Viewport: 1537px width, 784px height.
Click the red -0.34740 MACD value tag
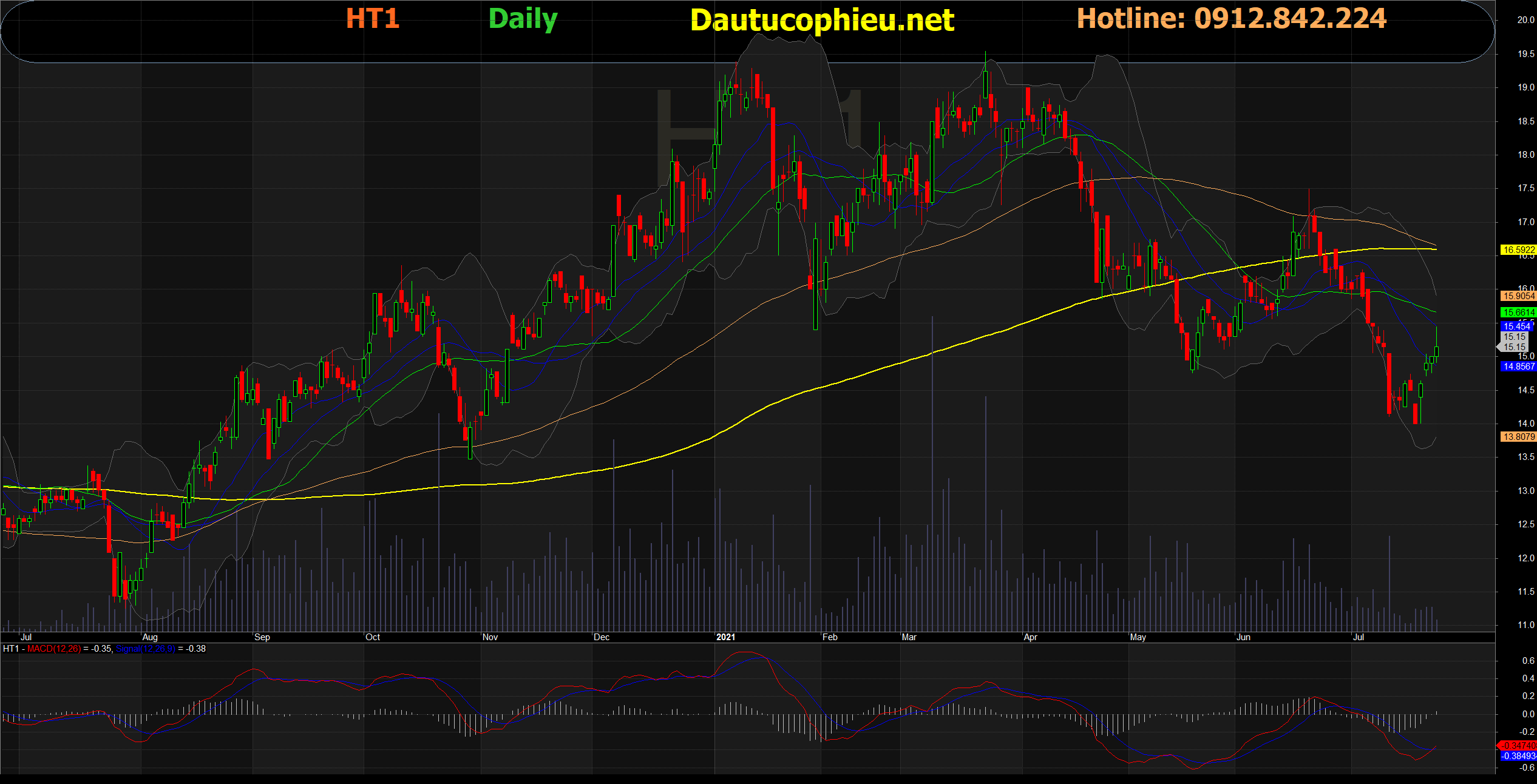coord(1518,746)
